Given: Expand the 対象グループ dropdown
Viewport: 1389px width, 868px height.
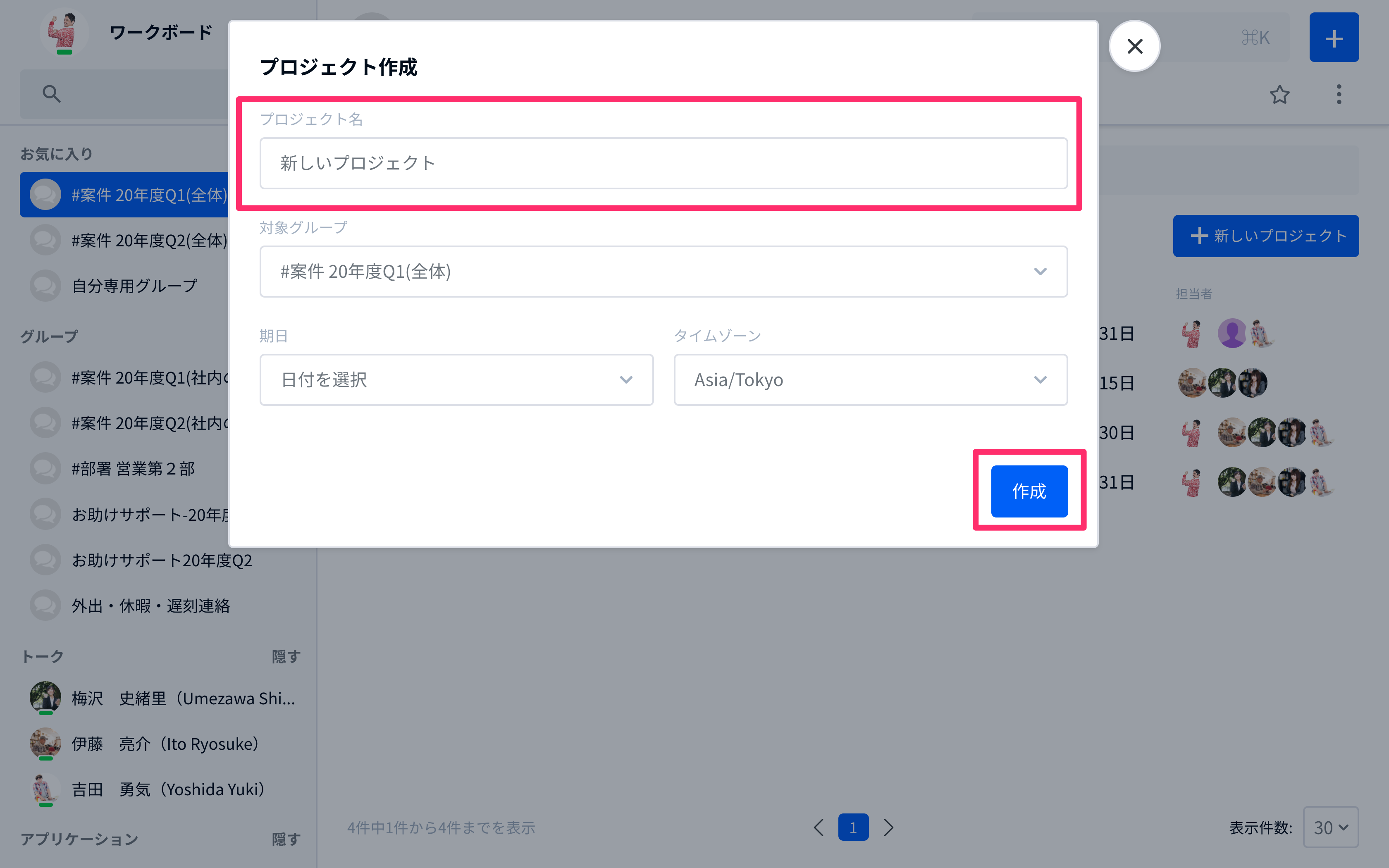Looking at the screenshot, I should coord(663,272).
